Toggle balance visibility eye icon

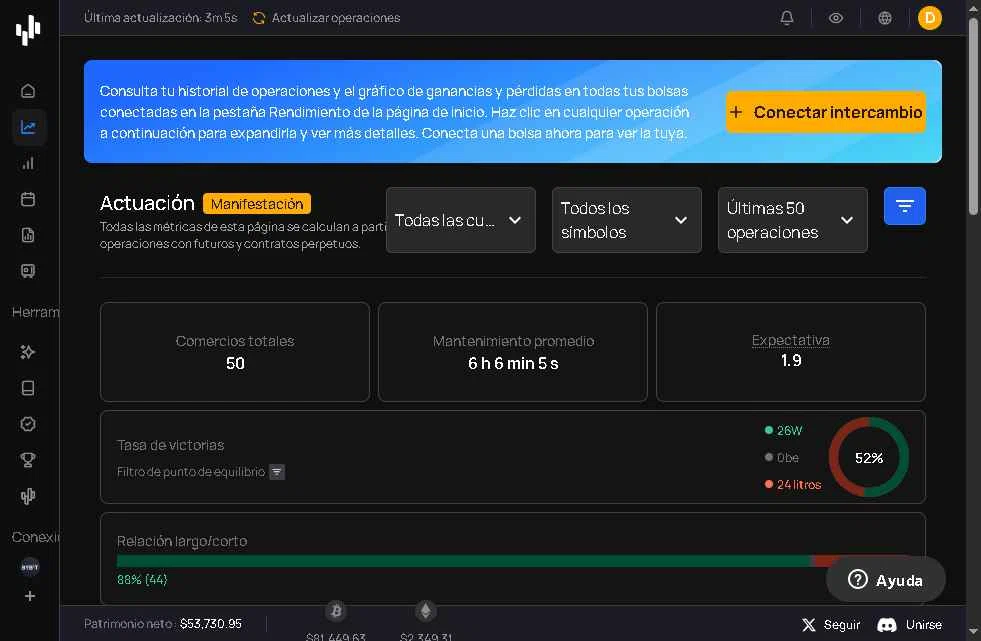point(836,18)
